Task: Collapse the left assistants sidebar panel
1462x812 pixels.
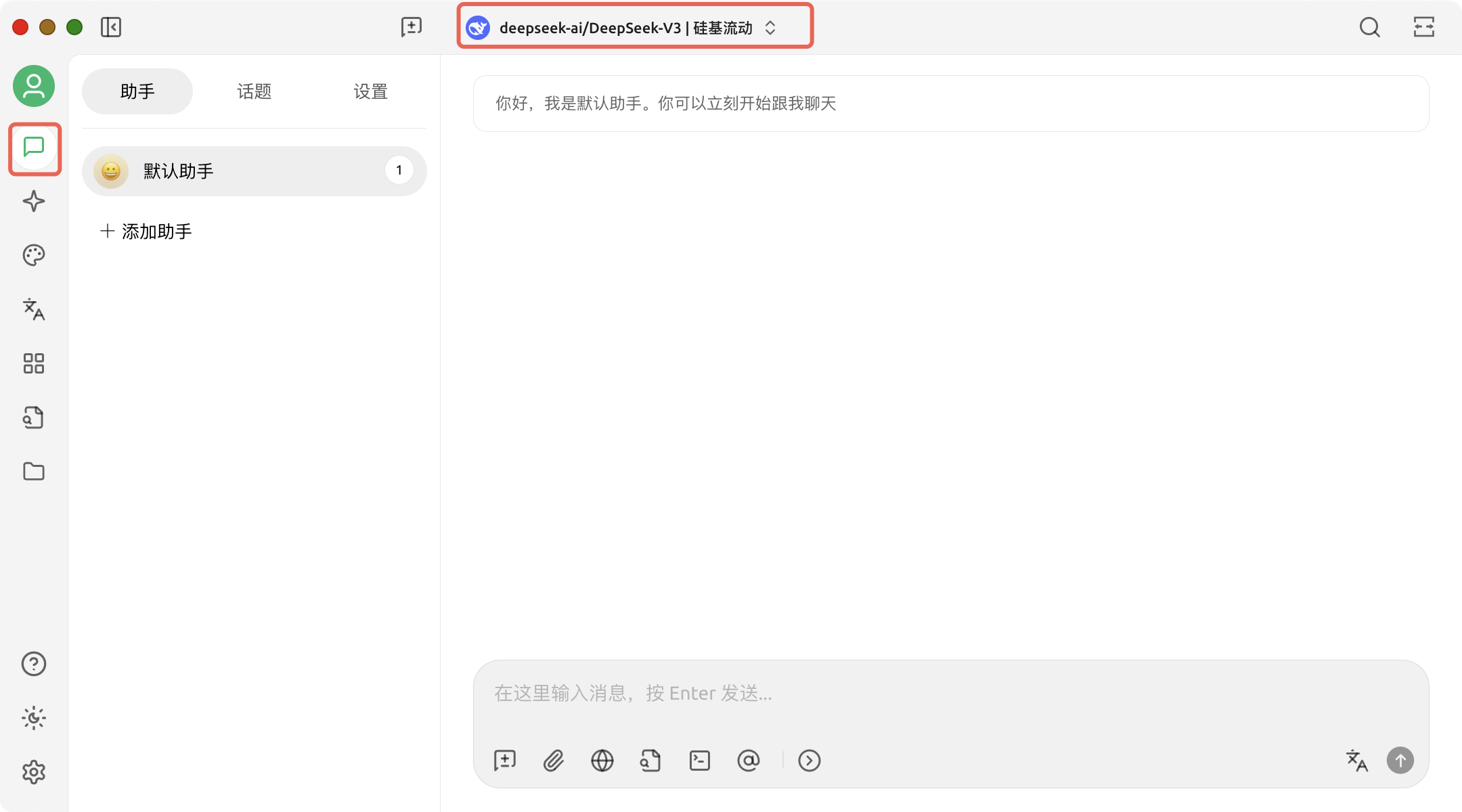Action: pos(111,27)
